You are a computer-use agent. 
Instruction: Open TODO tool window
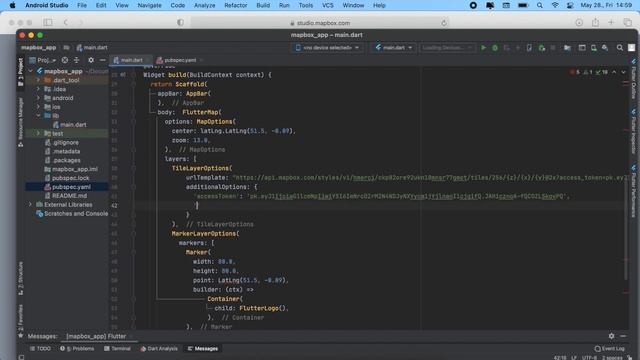pos(40,349)
